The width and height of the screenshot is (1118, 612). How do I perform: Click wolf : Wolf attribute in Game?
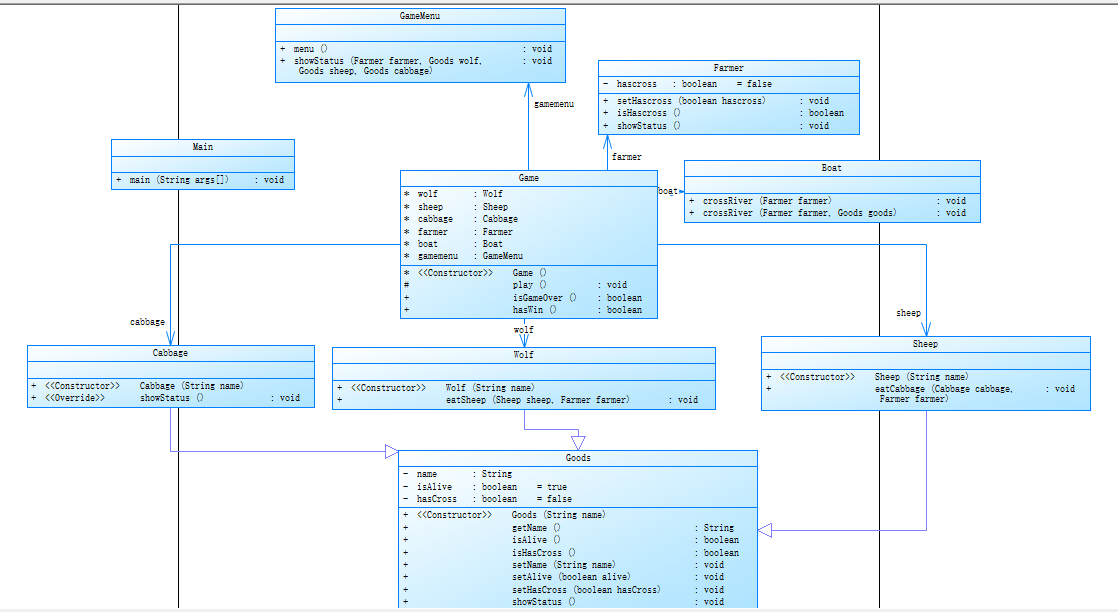coord(453,193)
